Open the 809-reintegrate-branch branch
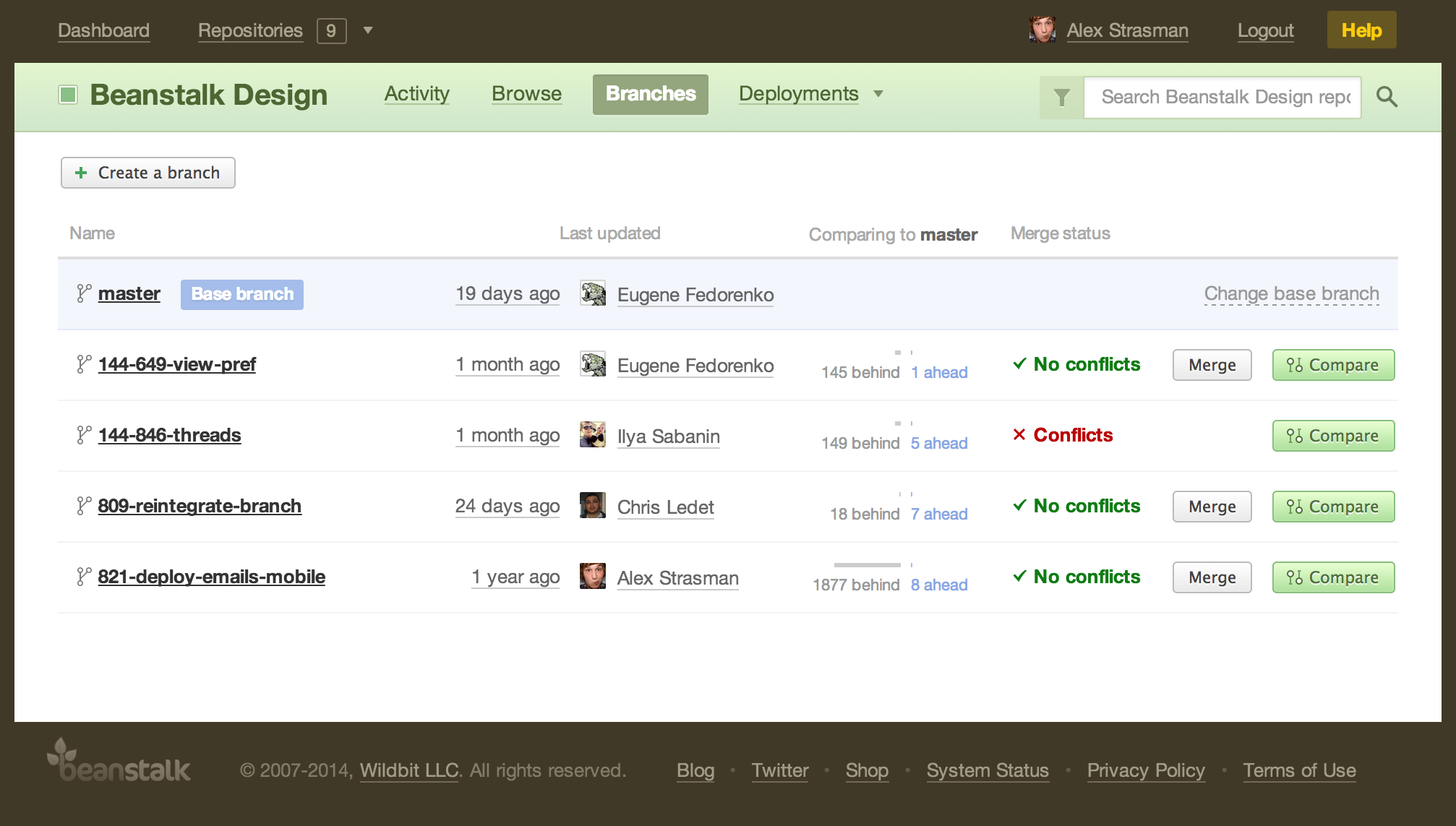The width and height of the screenshot is (1456, 826). (200, 506)
